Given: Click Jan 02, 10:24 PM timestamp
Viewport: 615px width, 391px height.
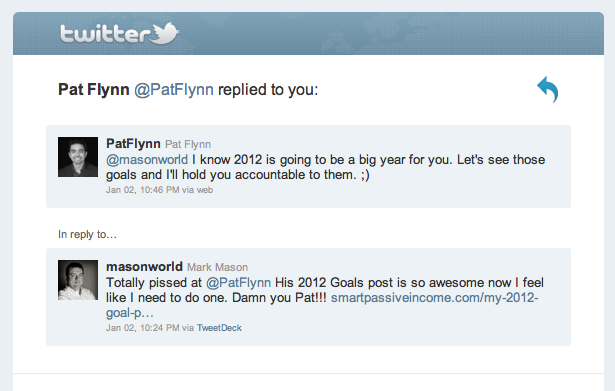Looking at the screenshot, I should [142, 328].
